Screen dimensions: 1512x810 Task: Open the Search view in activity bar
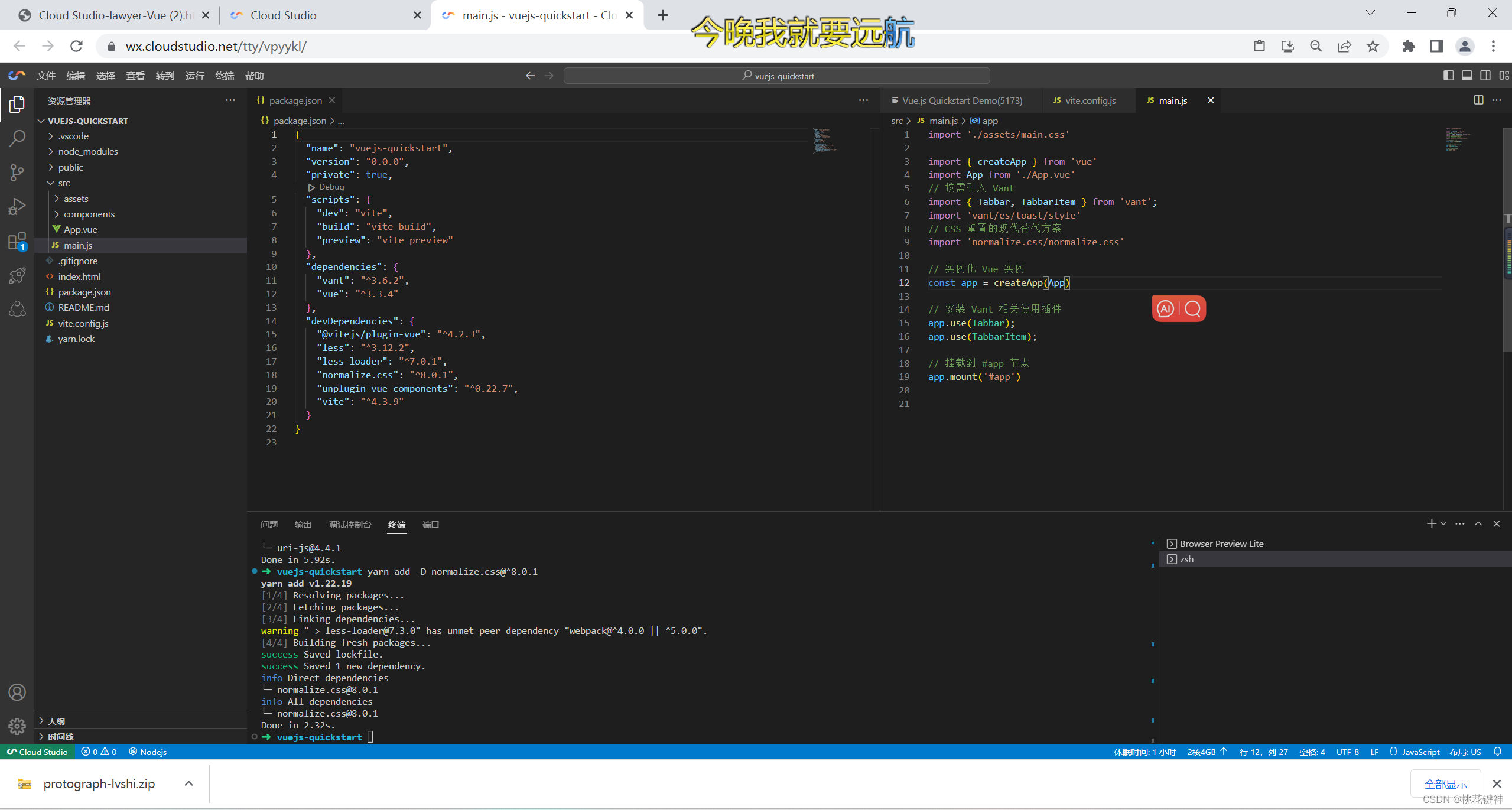[17, 139]
